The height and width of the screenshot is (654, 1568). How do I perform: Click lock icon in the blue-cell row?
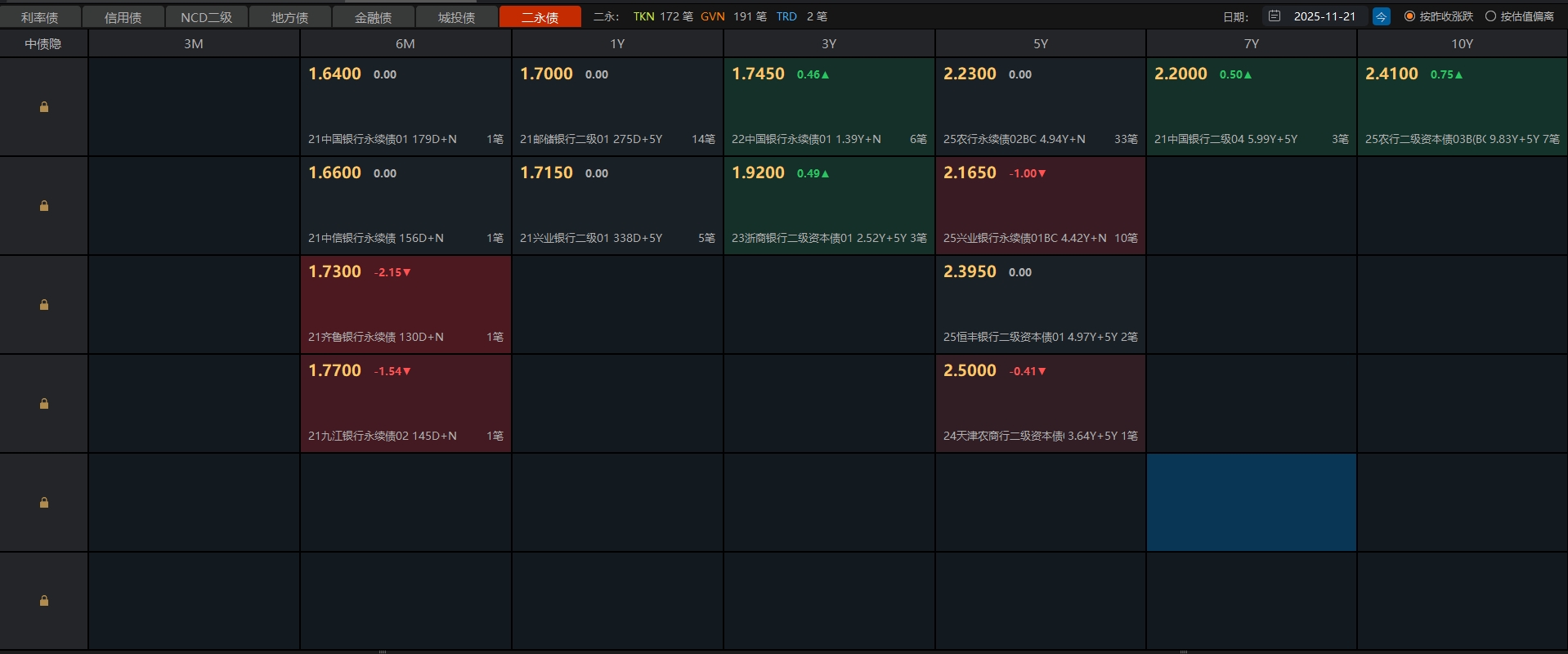(44, 503)
